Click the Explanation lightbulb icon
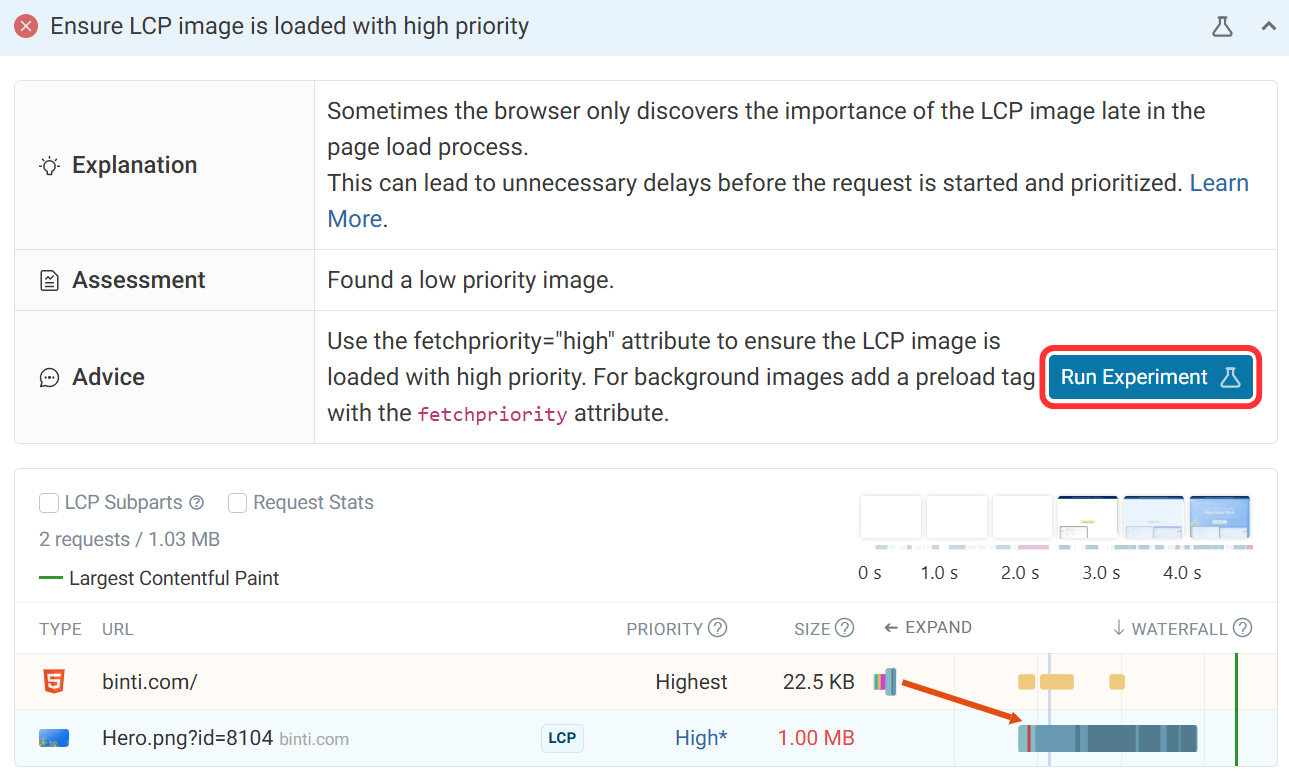This screenshot has height=781, width=1289. pyautogui.click(x=49, y=165)
